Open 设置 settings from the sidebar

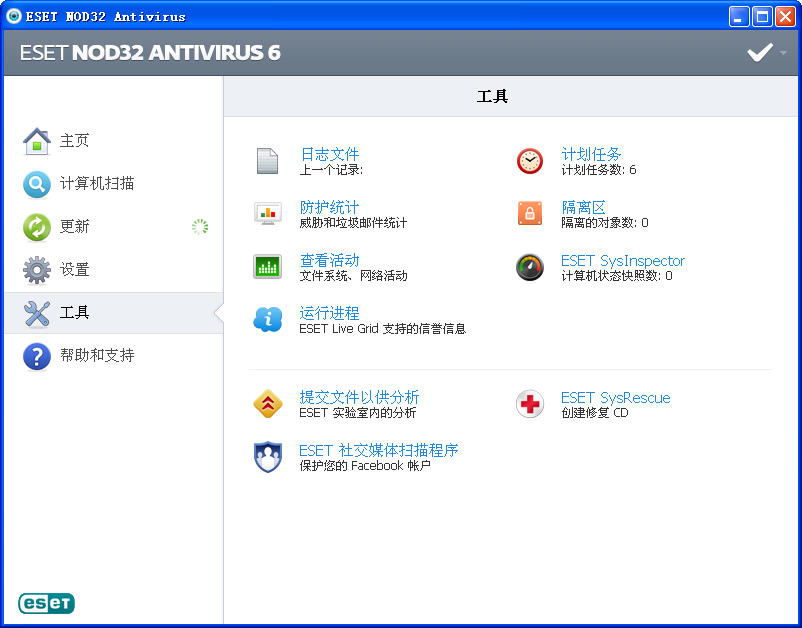[x=74, y=270]
